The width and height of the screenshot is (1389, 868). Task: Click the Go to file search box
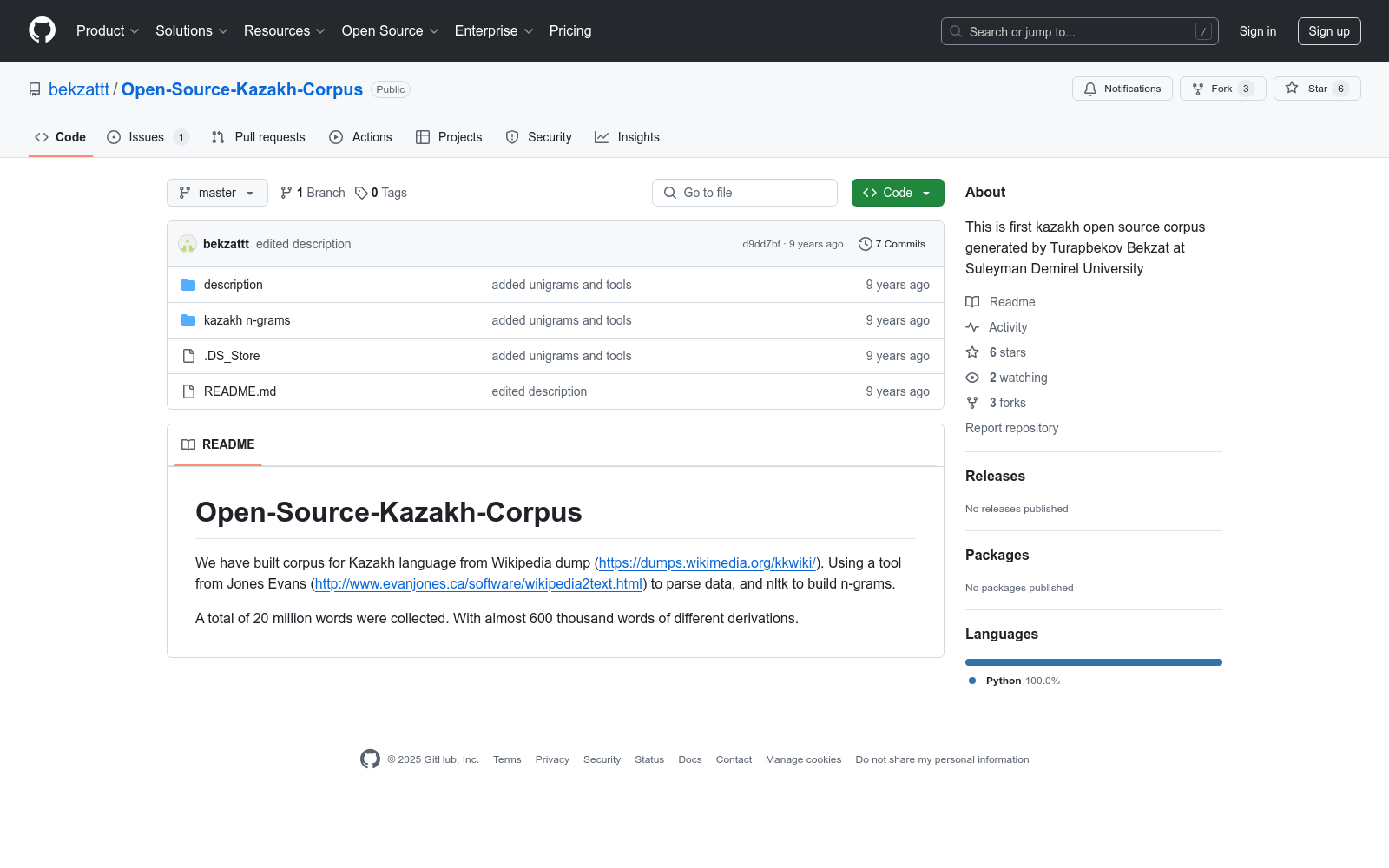pyautogui.click(x=745, y=193)
